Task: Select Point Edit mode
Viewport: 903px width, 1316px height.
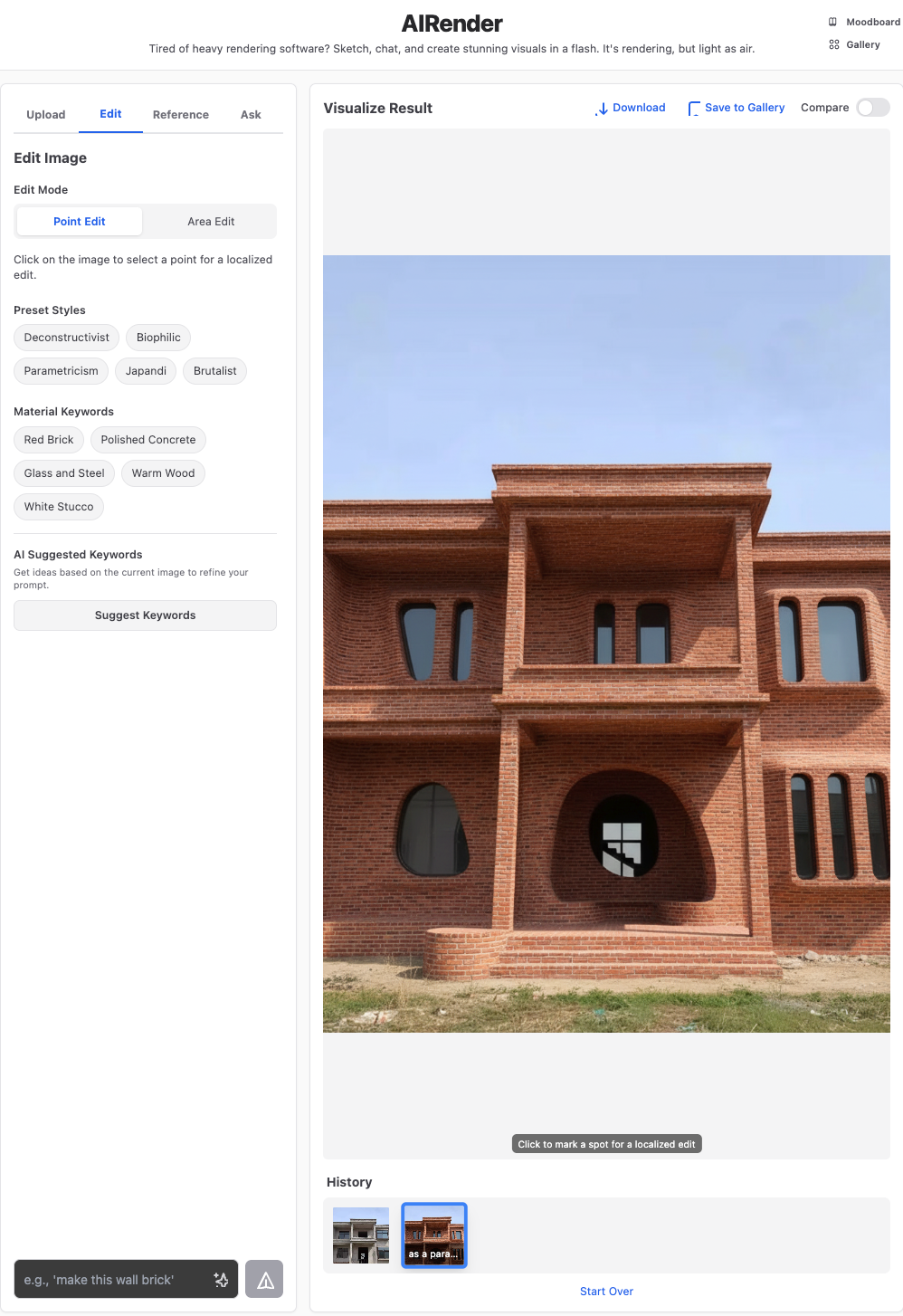Action: [x=80, y=222]
